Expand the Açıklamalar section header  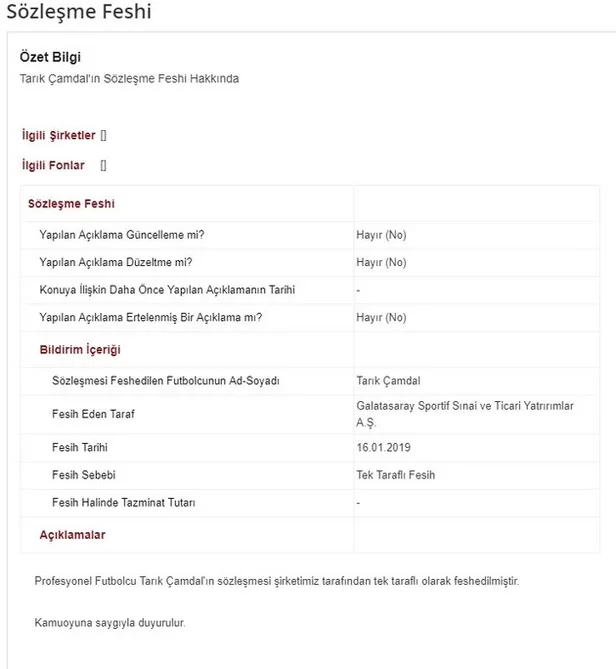coord(72,535)
